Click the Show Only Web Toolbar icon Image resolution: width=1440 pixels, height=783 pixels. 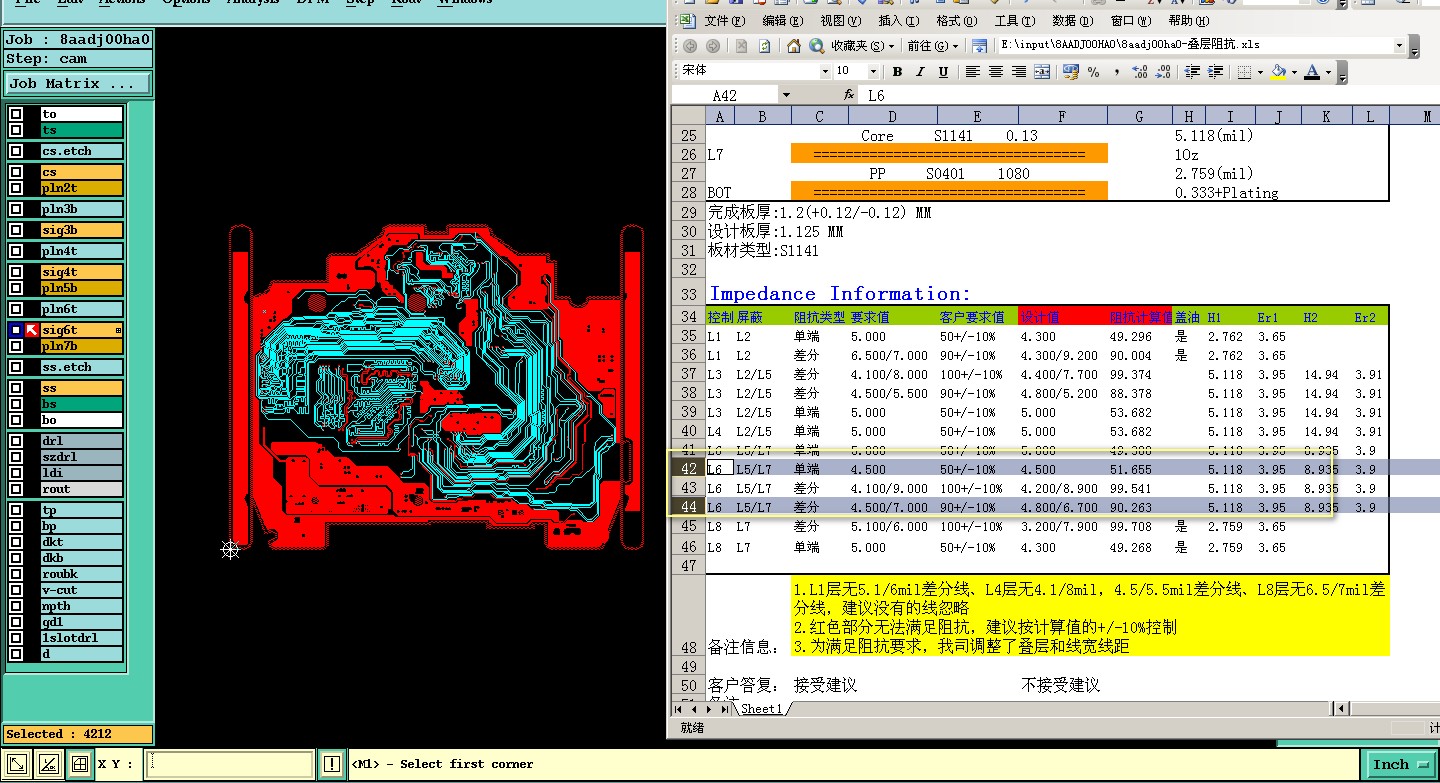pos(980,46)
